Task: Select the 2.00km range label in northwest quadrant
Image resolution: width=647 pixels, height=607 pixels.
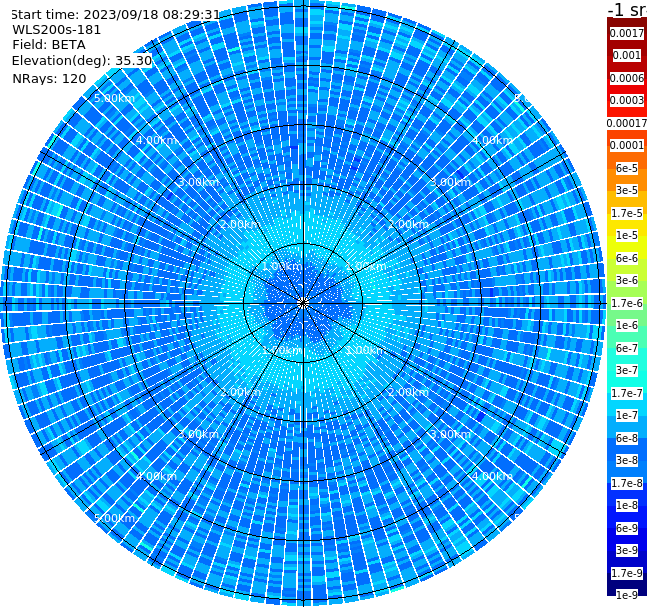Action: 240,224
